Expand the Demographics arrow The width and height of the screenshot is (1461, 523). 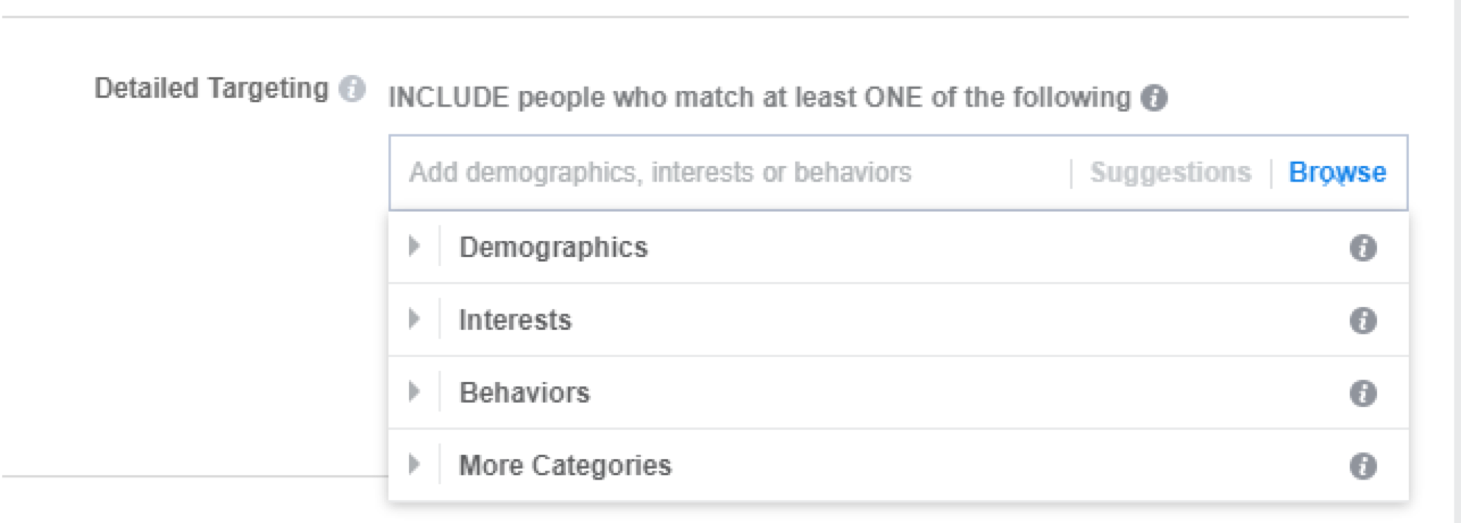coord(414,246)
